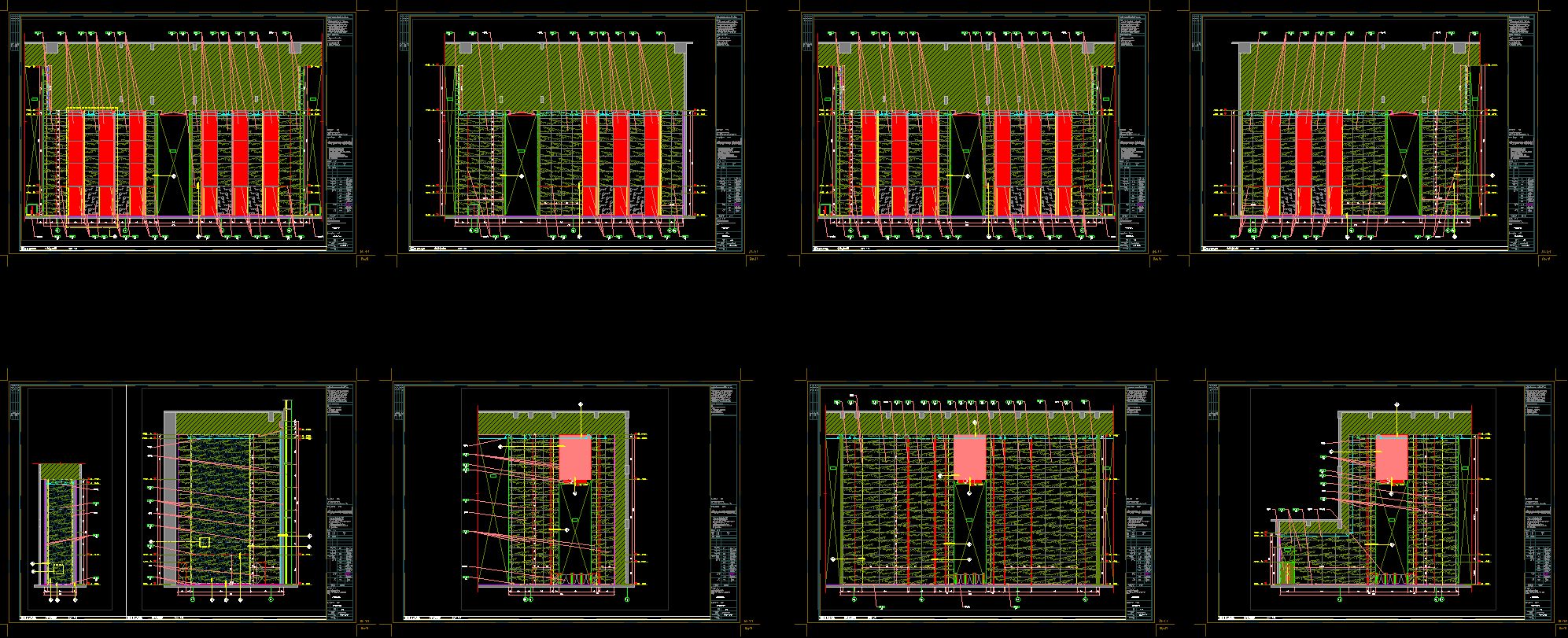Select pink rectangle in the L-shaped elevation

(x=1391, y=457)
